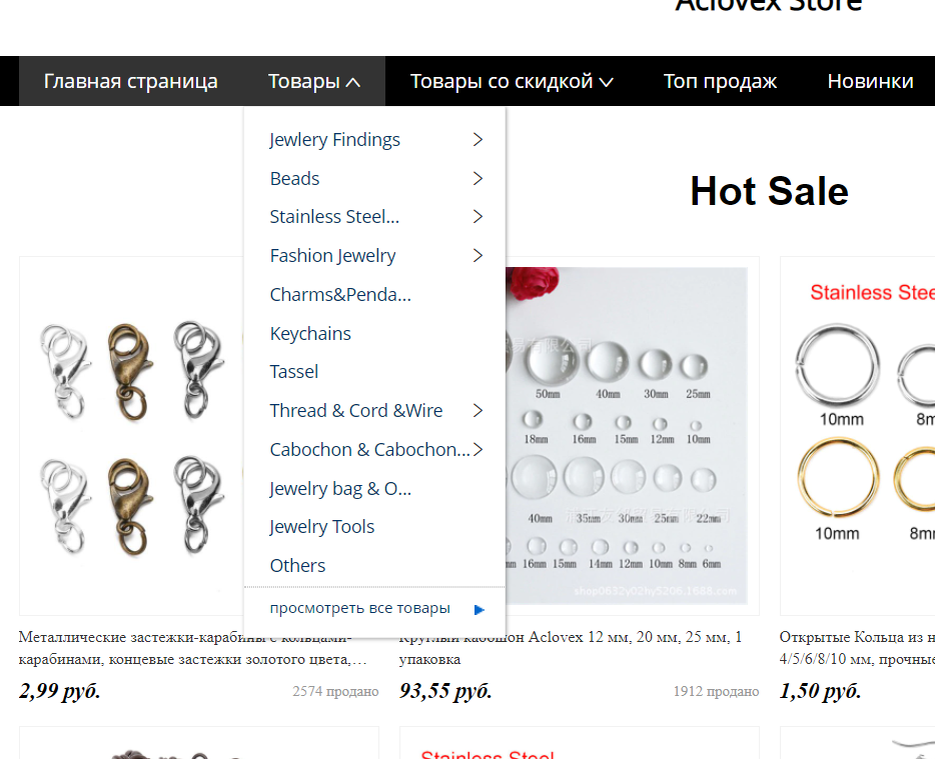Open the lobster clasps product image
This screenshot has height=759, width=935.
(132, 436)
